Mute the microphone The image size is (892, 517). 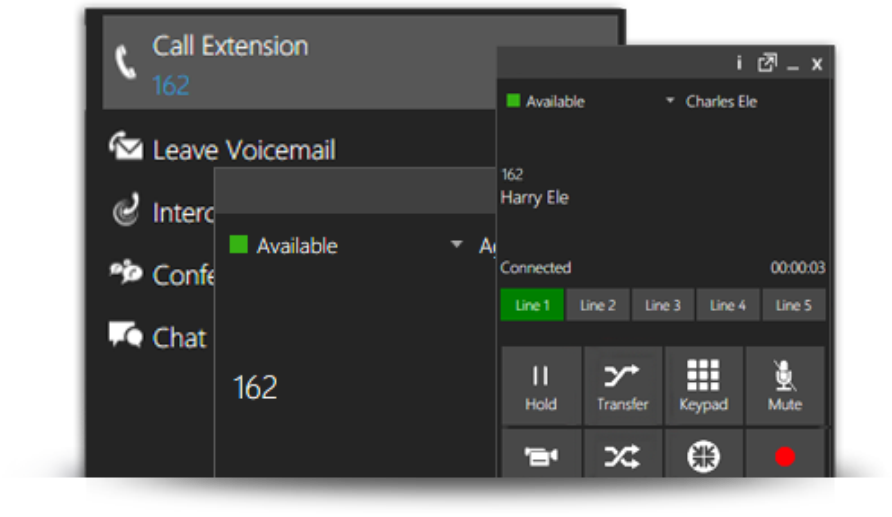785,387
